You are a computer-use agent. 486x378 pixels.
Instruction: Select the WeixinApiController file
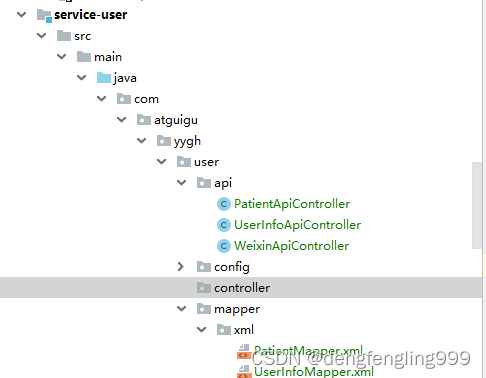coord(291,246)
